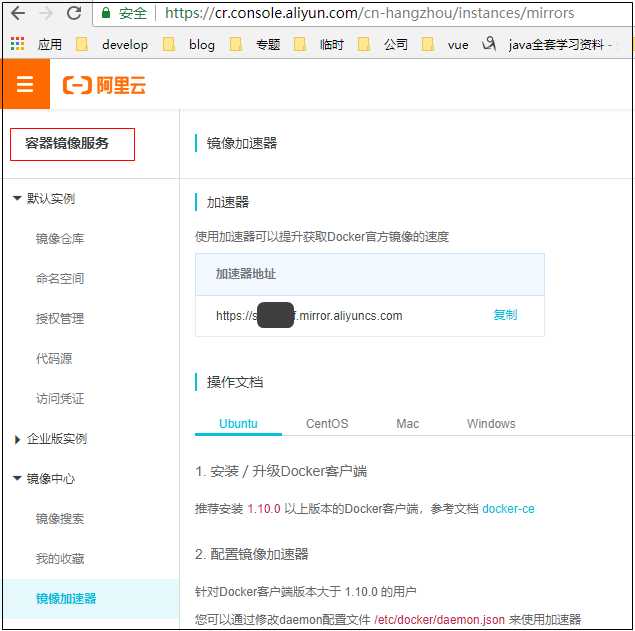This screenshot has height=631, width=635.
Task: Click the mirror.aliyuncs.com accelerator address
Action: 309,316
